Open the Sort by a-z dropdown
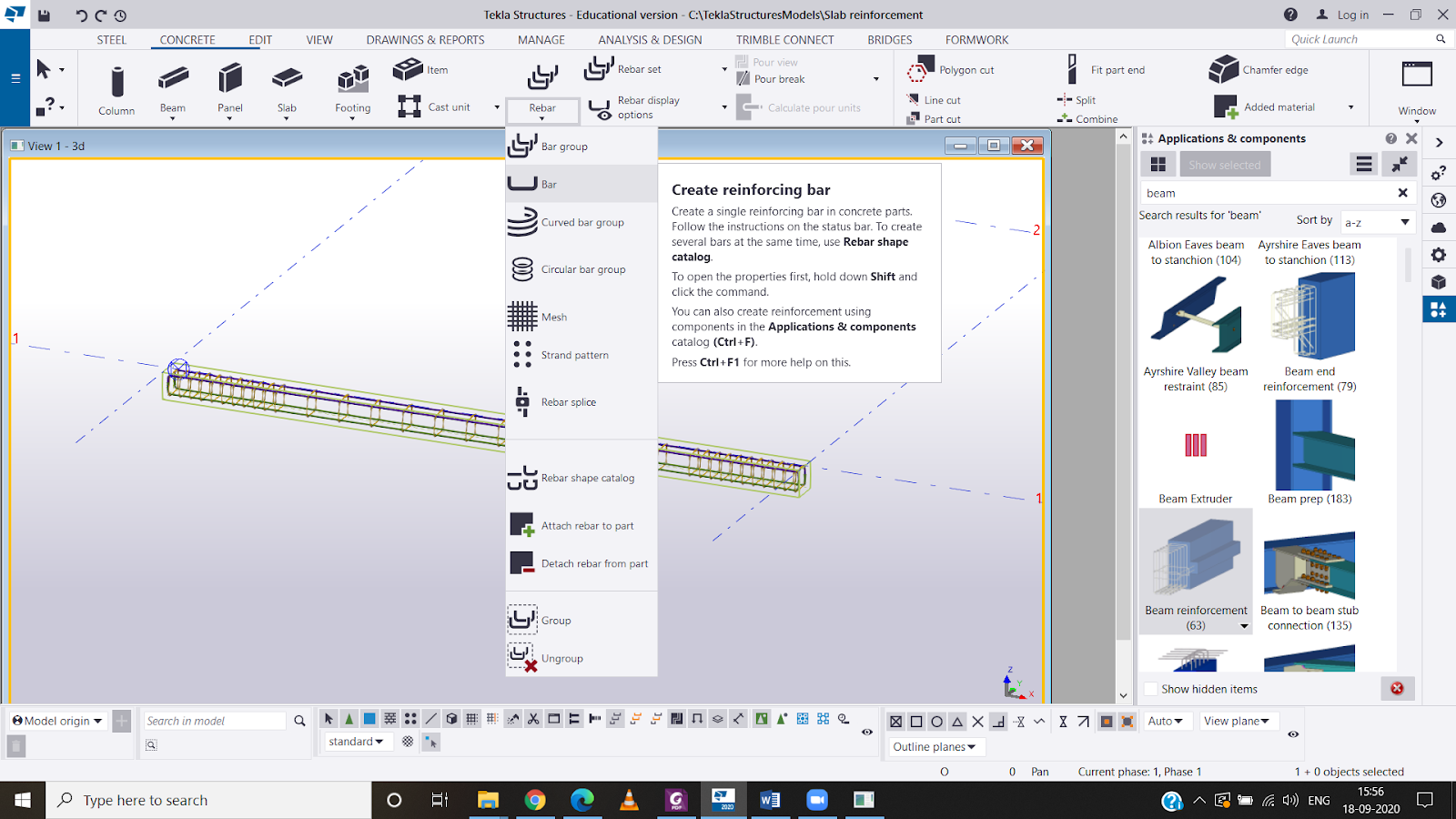Screen dimensions: 1456x819 point(1378,222)
